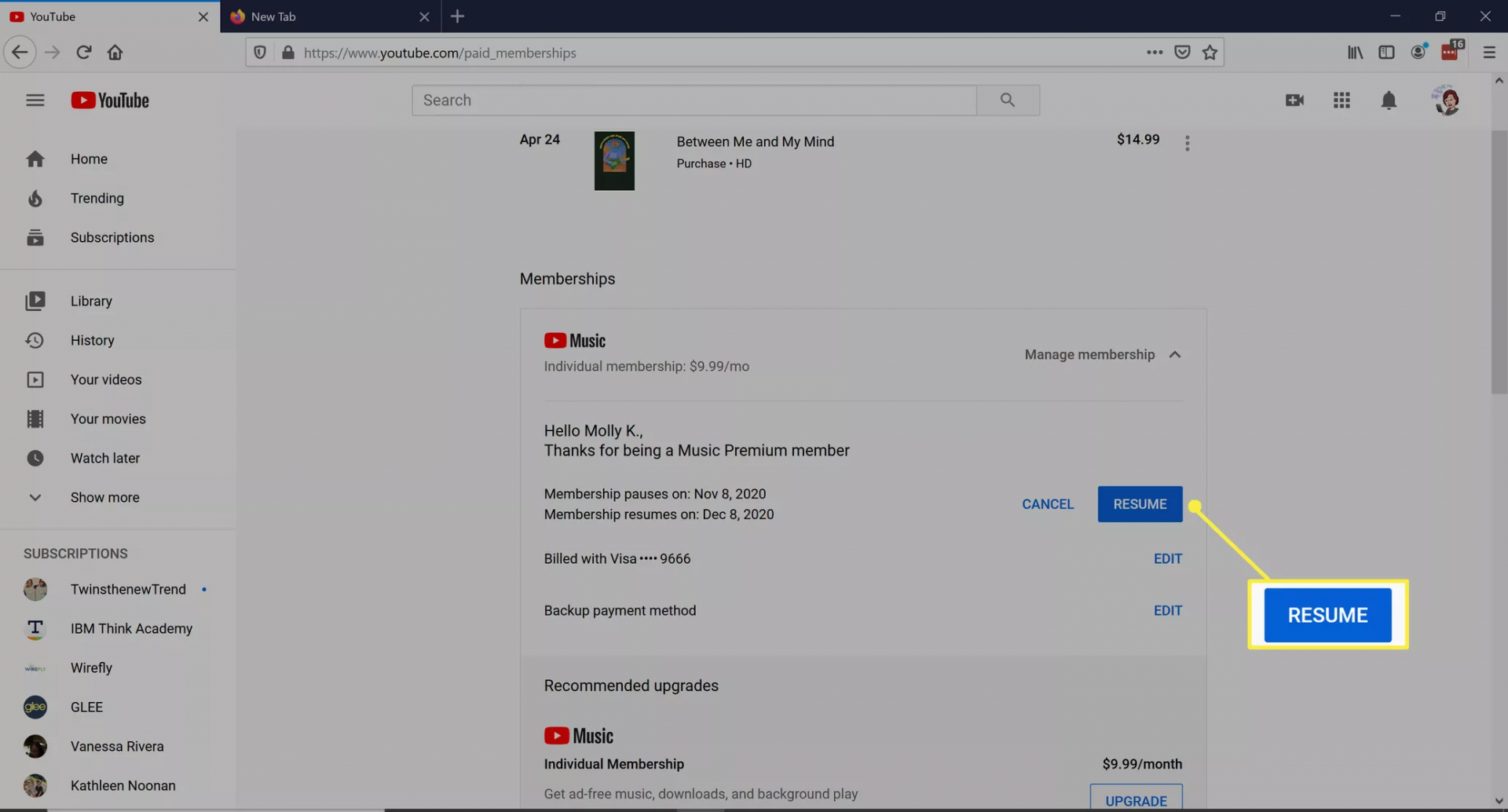Image resolution: width=1508 pixels, height=812 pixels.
Task: Open the Between Me and My Mind thumbnail
Action: pyautogui.click(x=614, y=161)
